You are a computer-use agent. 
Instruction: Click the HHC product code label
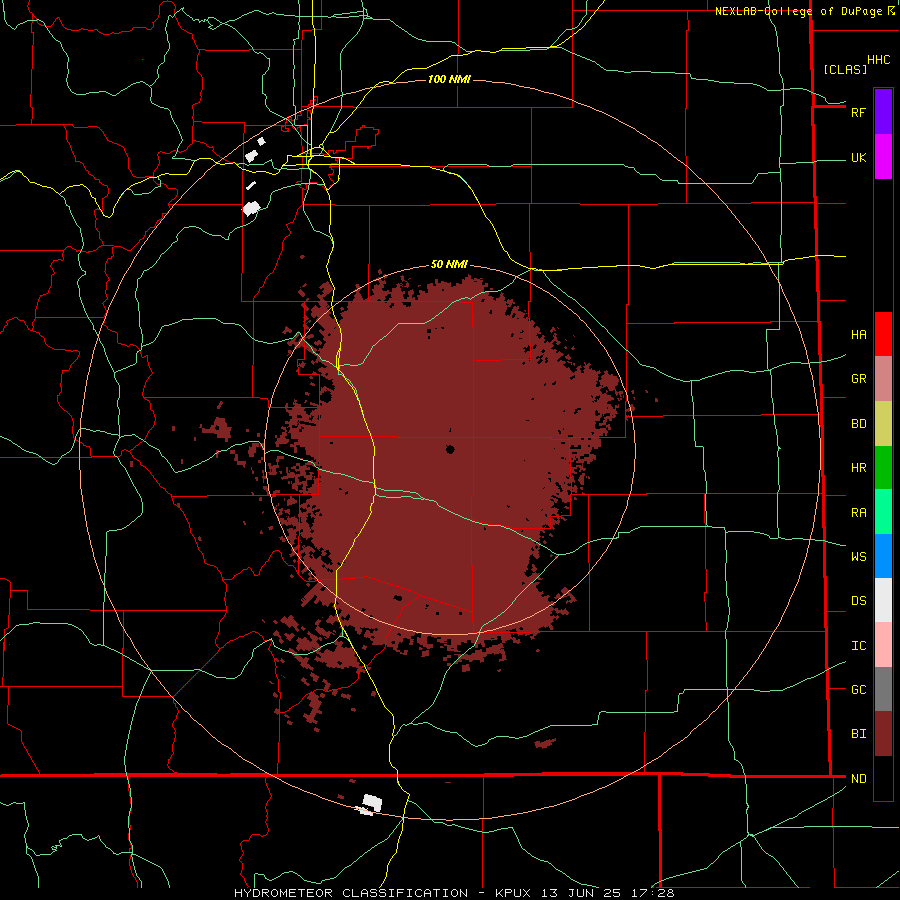[878, 60]
